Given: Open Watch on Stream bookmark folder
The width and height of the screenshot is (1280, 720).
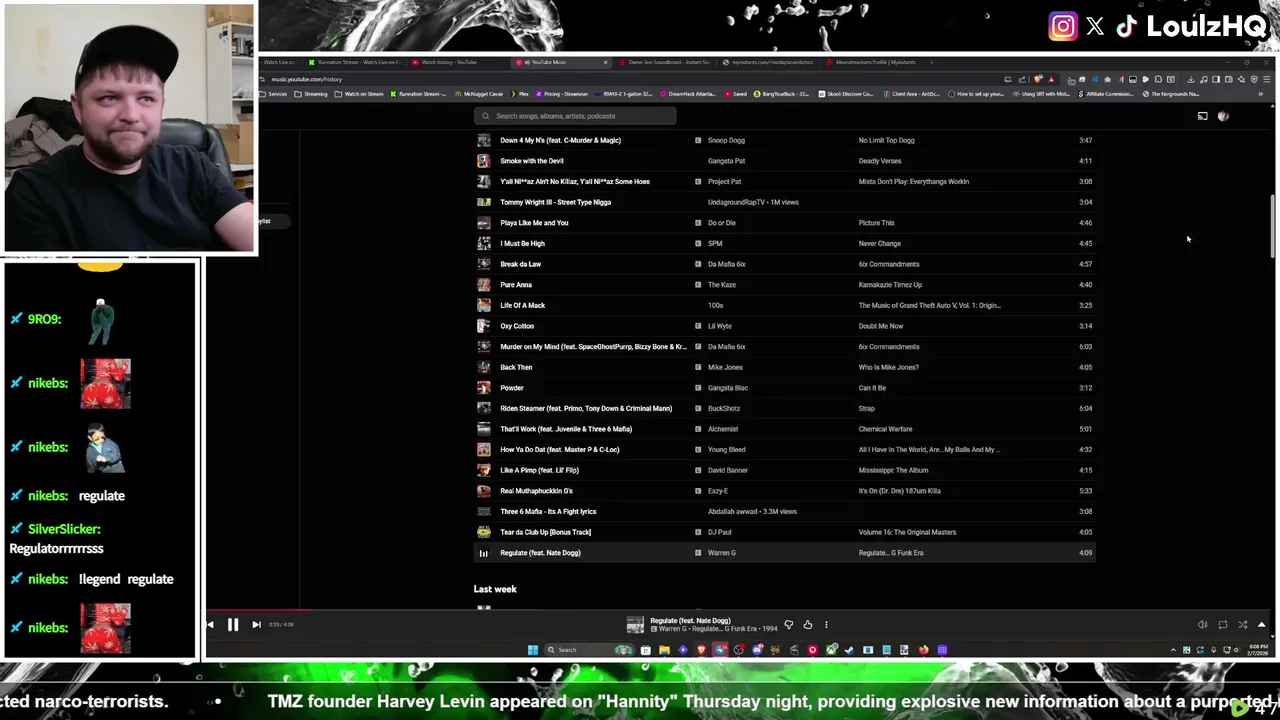Looking at the screenshot, I should (x=359, y=94).
